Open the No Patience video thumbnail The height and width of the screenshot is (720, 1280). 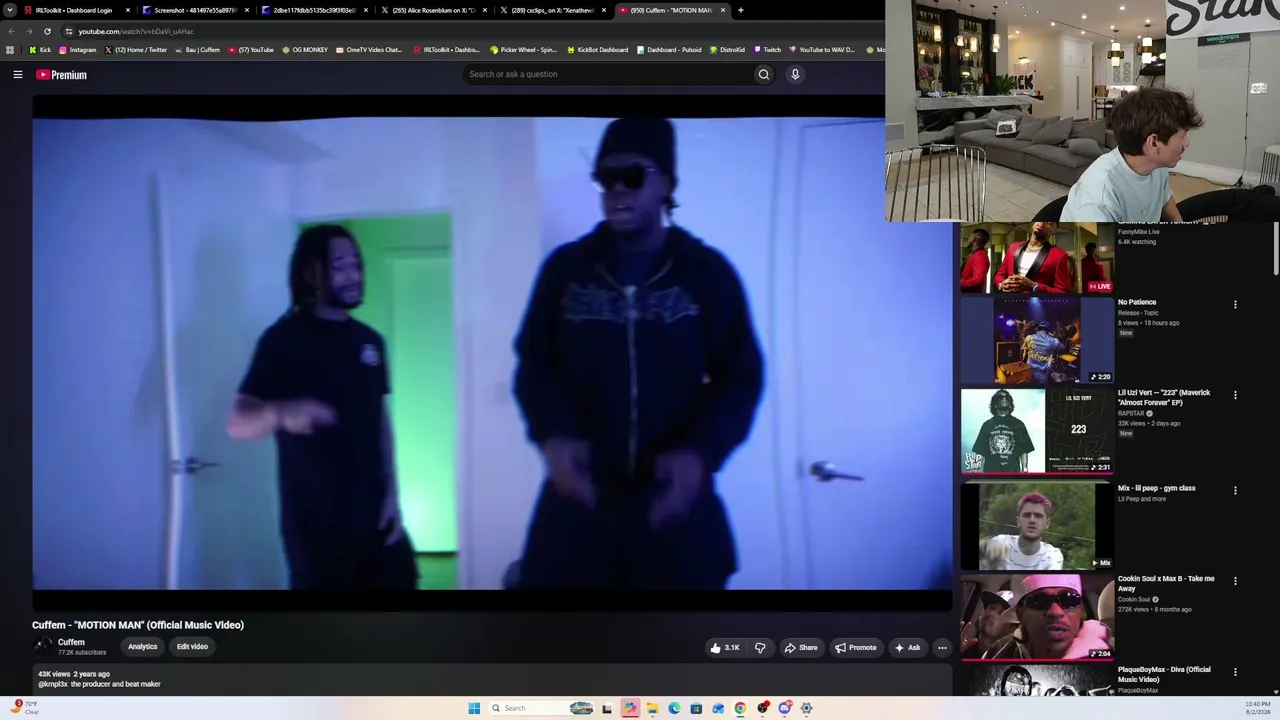pos(1037,340)
